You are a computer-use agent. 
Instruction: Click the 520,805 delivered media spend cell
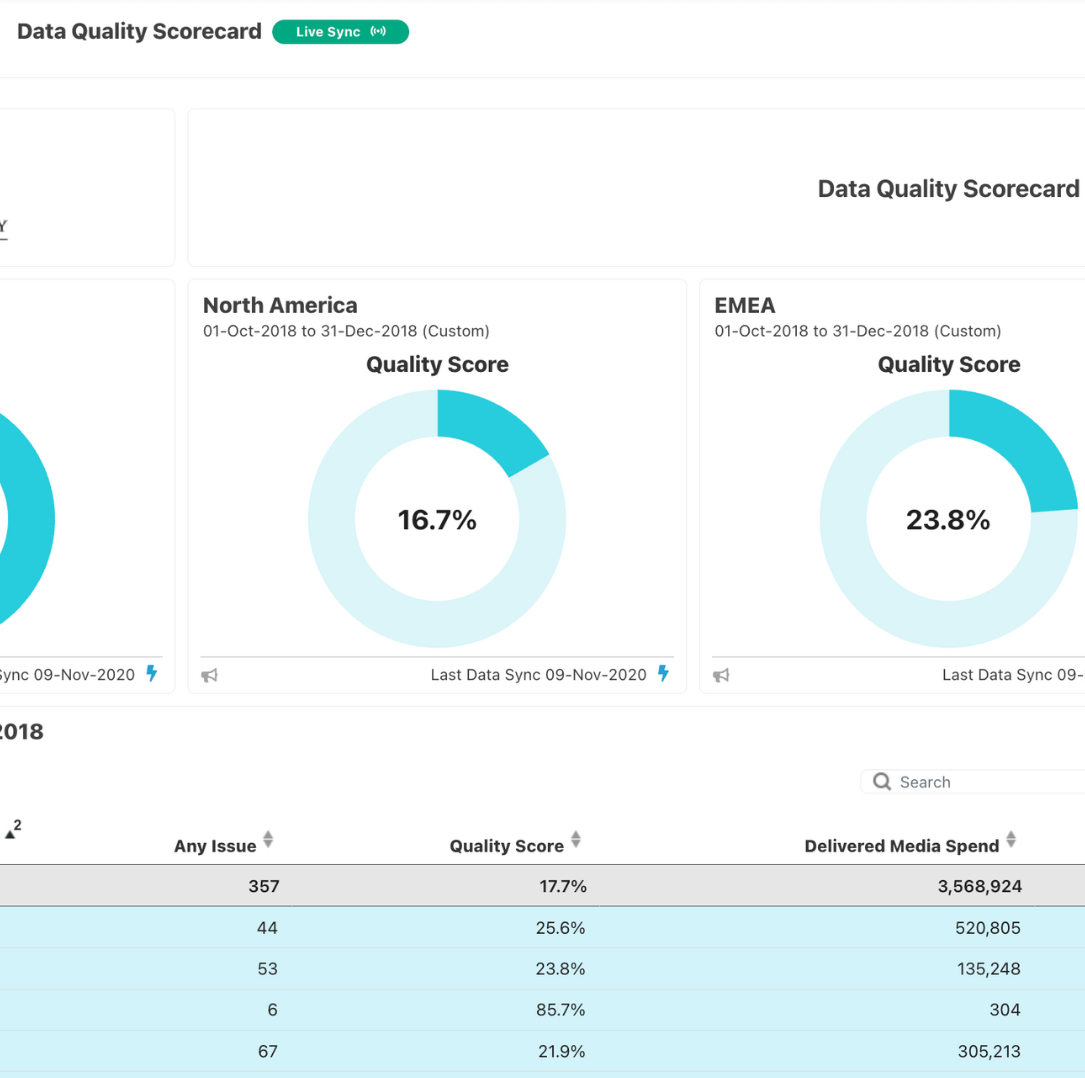coord(987,928)
